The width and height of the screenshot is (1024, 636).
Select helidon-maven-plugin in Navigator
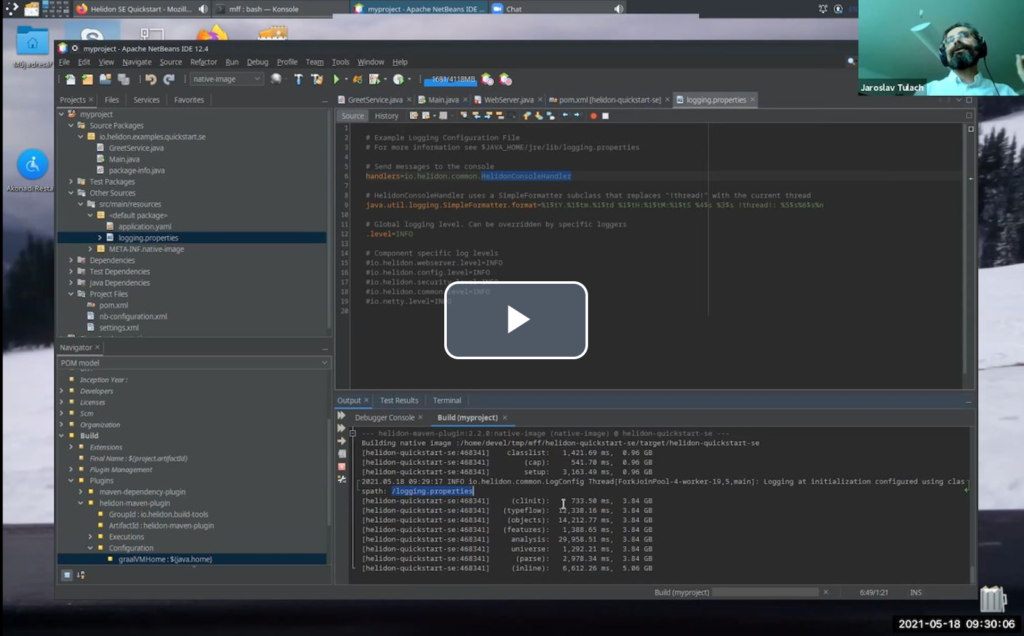(x=135, y=503)
